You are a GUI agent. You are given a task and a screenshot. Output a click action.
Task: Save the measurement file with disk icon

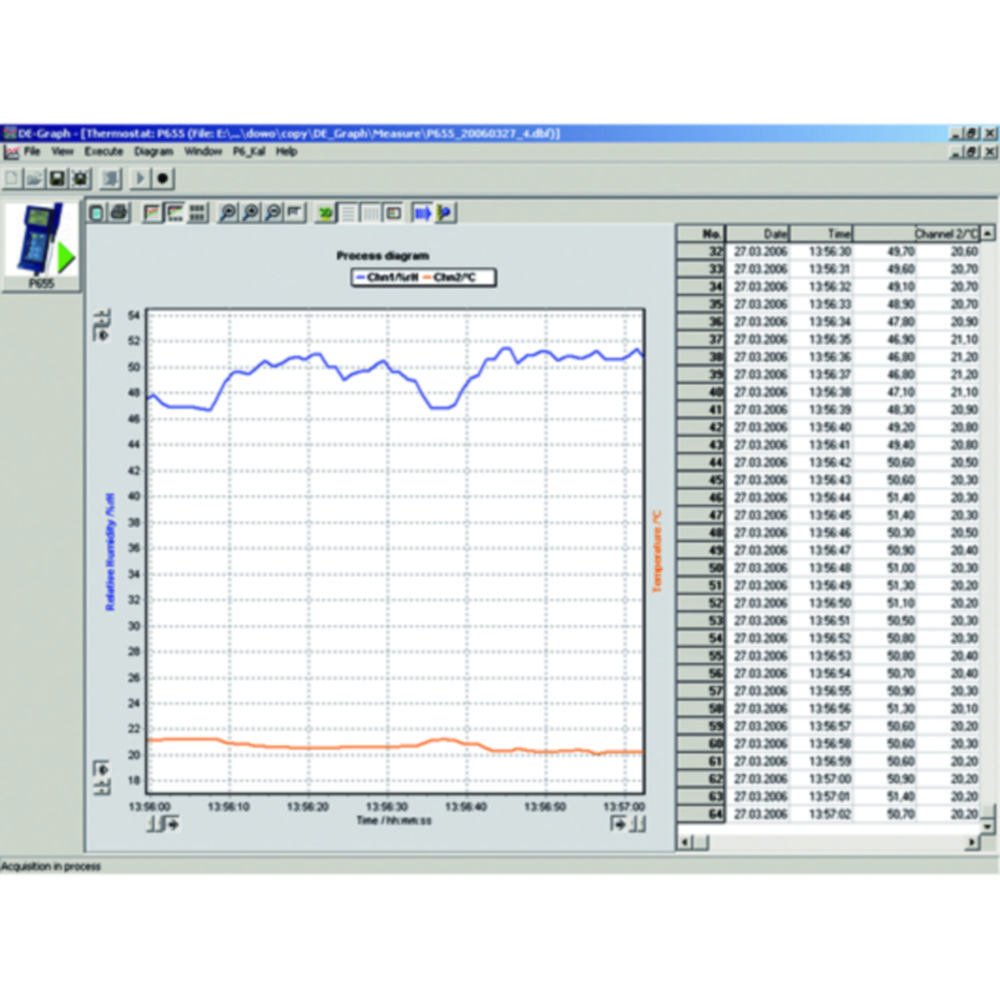tap(55, 179)
